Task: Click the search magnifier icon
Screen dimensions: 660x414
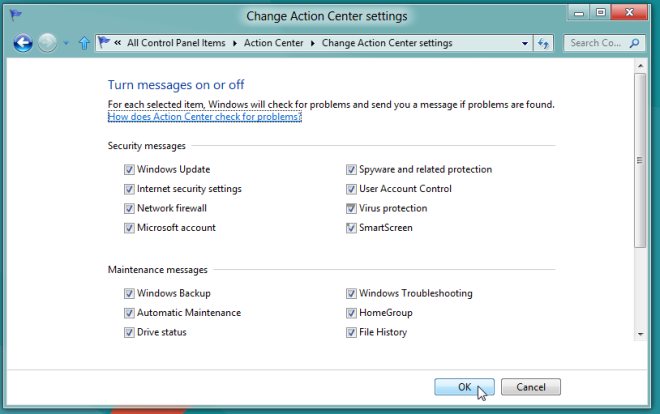Action: [x=634, y=43]
